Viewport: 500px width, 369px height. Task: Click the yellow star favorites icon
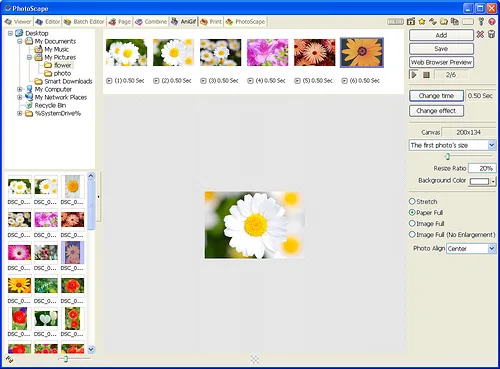point(422,22)
